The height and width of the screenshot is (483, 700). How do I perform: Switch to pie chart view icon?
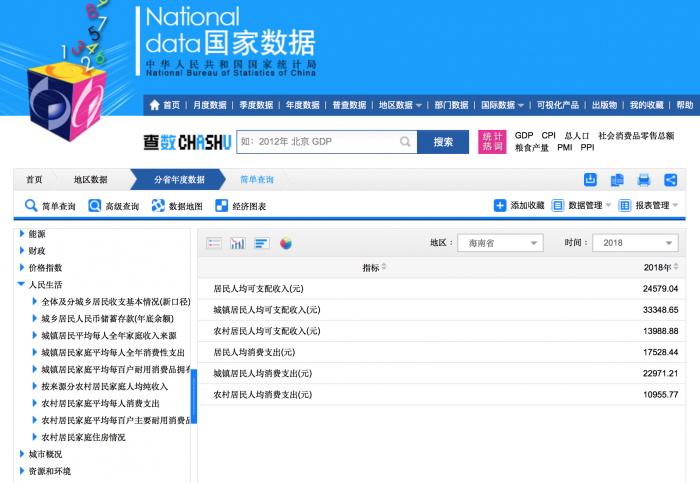click(x=286, y=243)
